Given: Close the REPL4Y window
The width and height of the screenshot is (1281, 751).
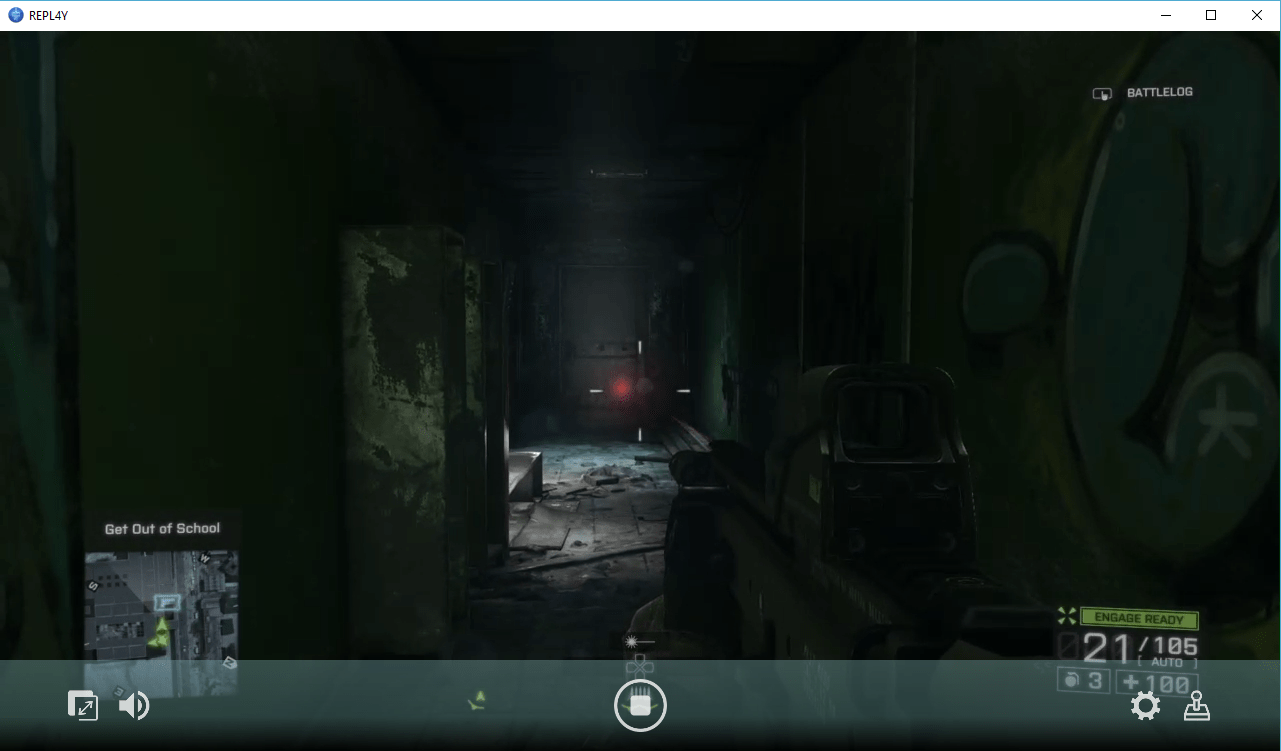Looking at the screenshot, I should tap(1257, 15).
